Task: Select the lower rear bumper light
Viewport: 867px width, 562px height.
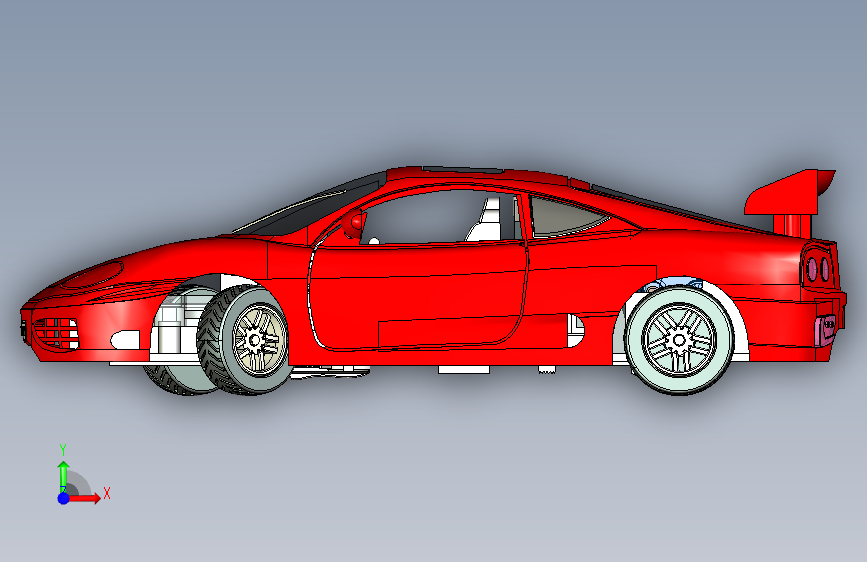Action: 826,330
